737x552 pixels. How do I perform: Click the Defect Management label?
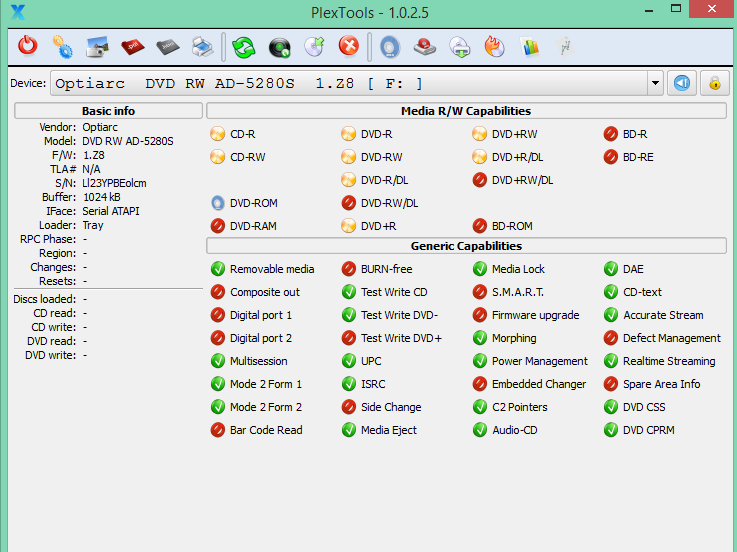point(672,338)
